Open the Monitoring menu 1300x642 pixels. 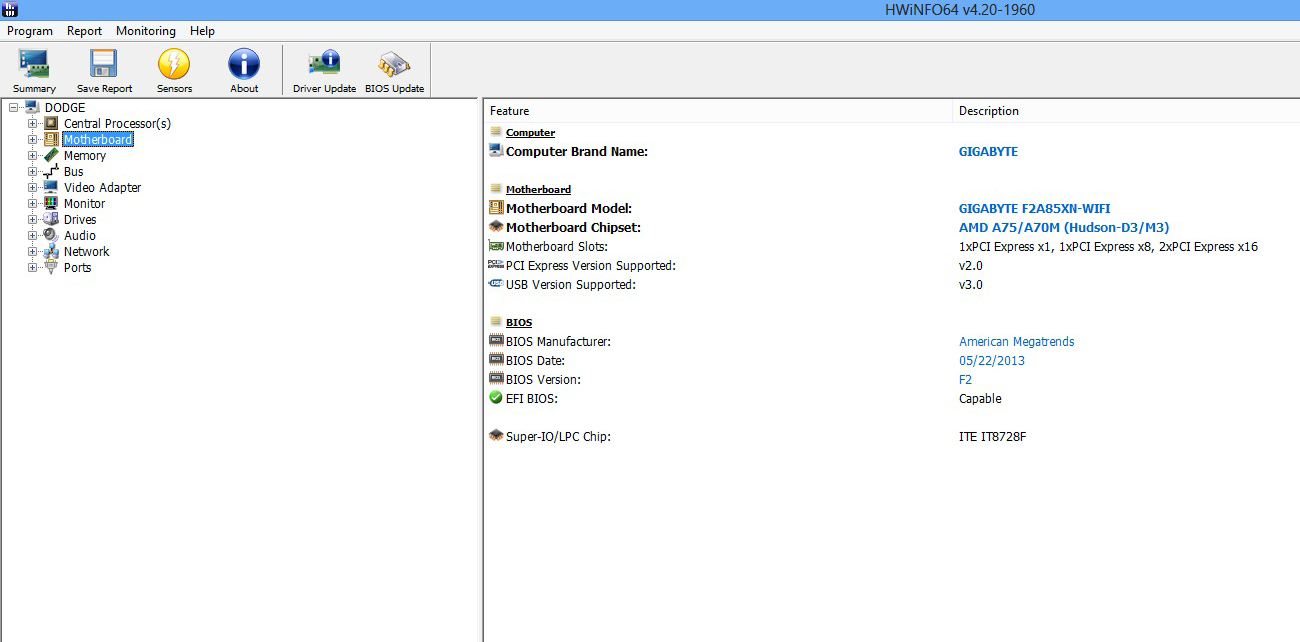click(x=146, y=31)
